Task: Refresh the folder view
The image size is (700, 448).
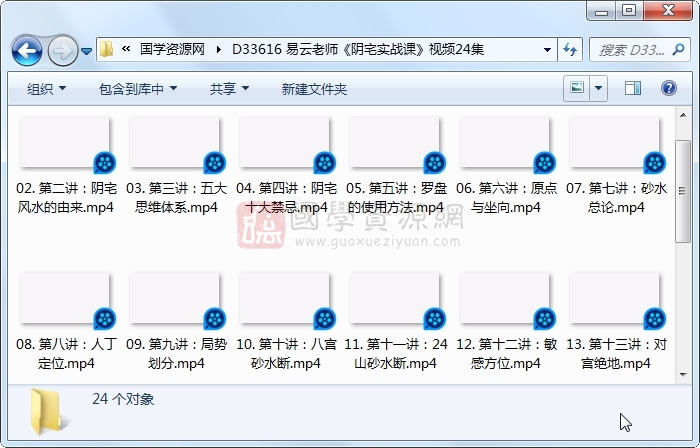Action: tap(570, 50)
